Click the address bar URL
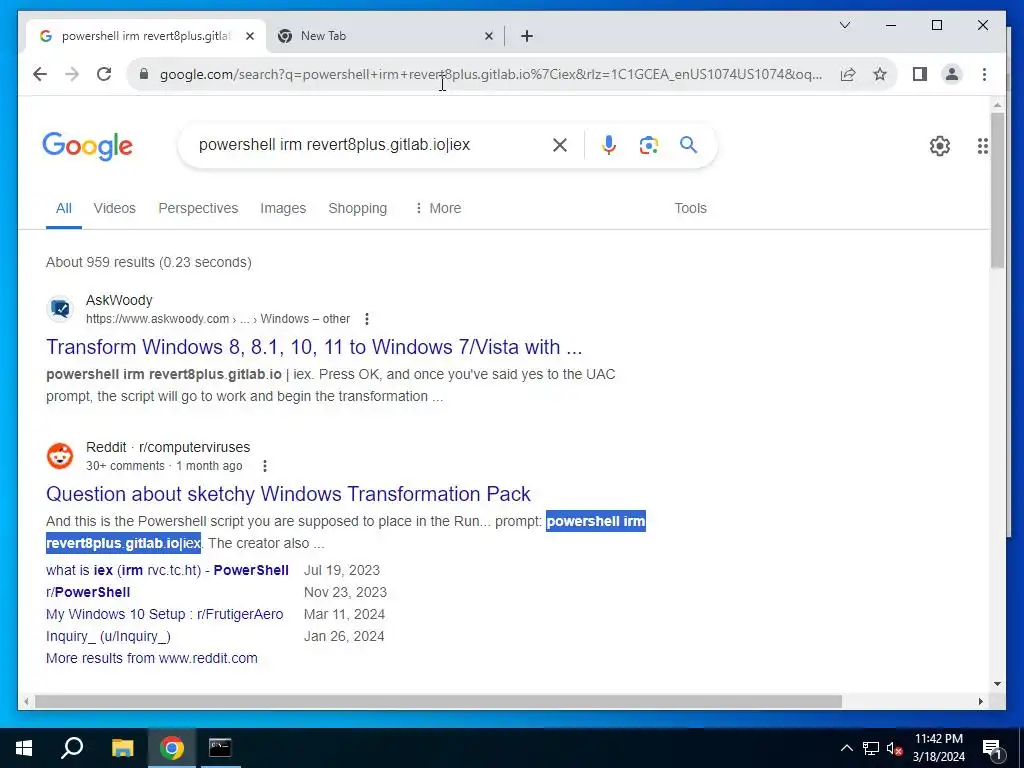 (491, 74)
